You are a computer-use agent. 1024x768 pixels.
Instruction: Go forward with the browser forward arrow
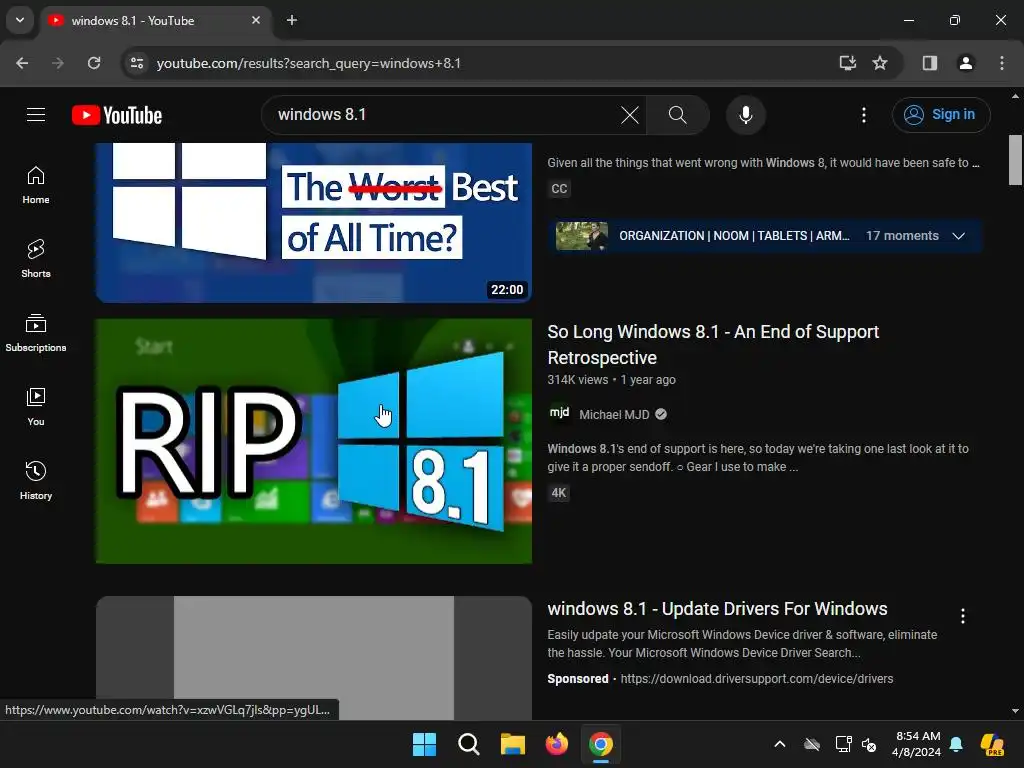pyautogui.click(x=58, y=63)
